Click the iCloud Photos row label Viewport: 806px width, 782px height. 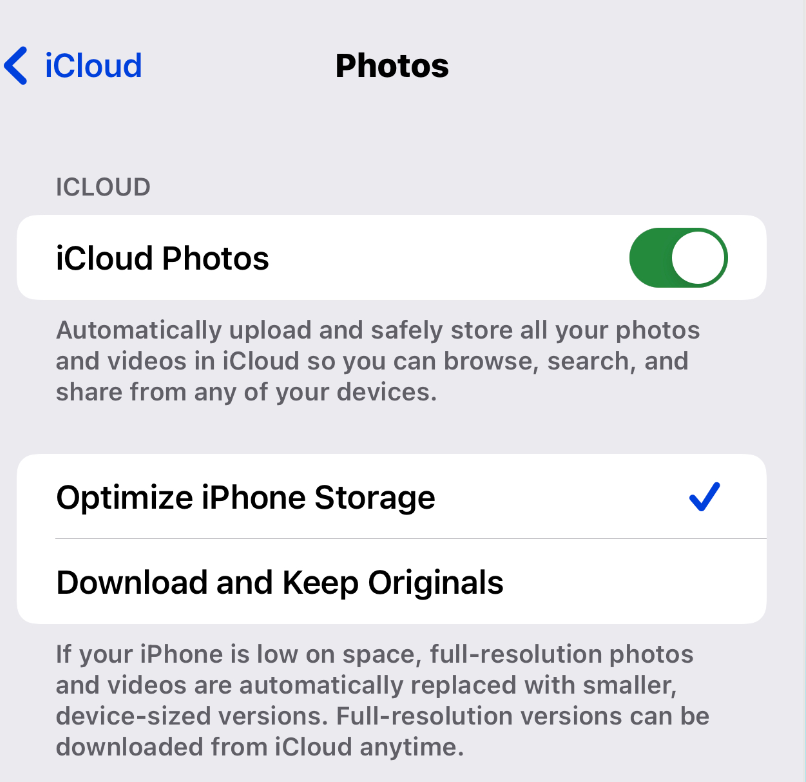click(162, 258)
